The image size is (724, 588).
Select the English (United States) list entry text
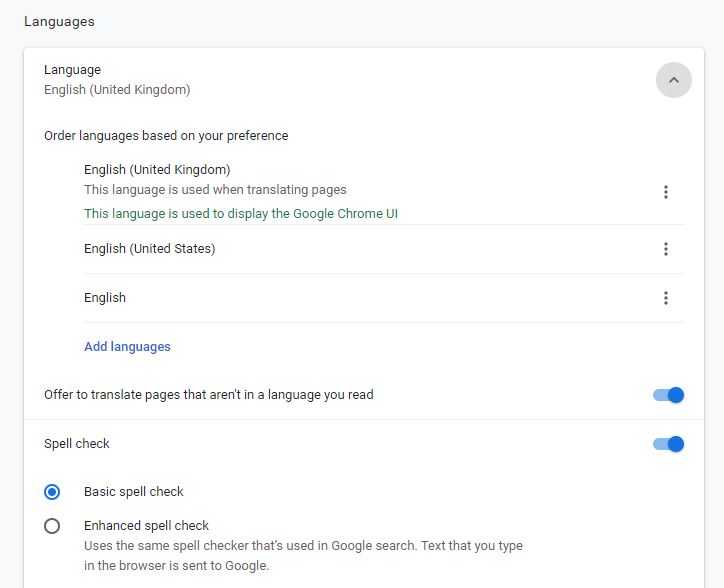150,249
